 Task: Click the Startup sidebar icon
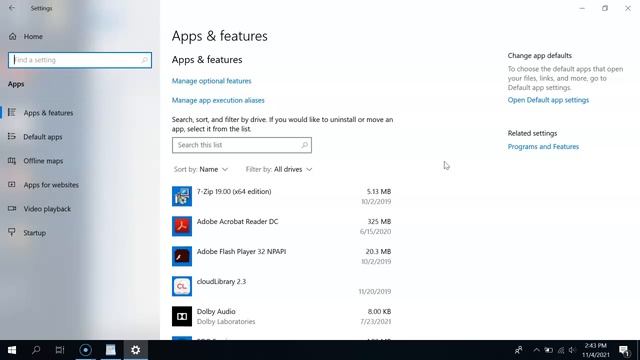tap(12, 232)
